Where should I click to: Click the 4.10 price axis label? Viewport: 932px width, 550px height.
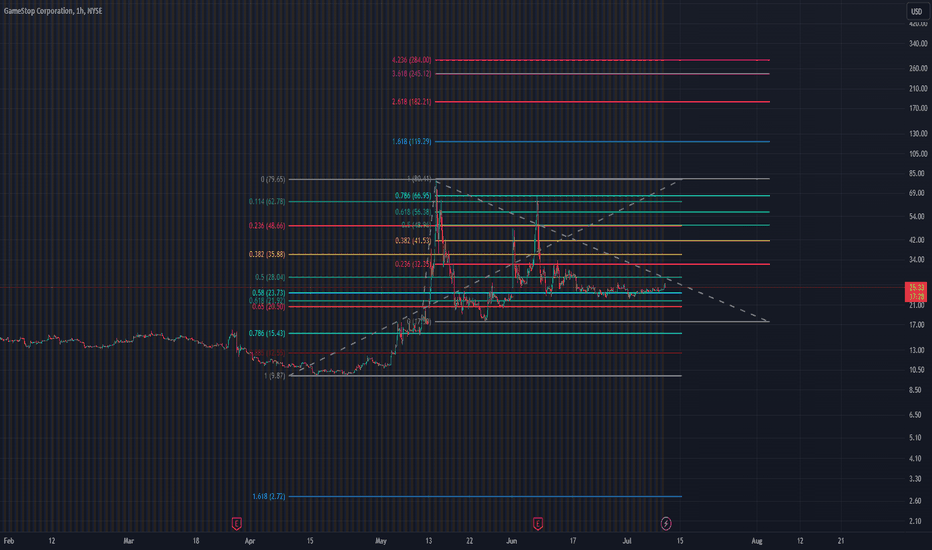tap(915, 458)
